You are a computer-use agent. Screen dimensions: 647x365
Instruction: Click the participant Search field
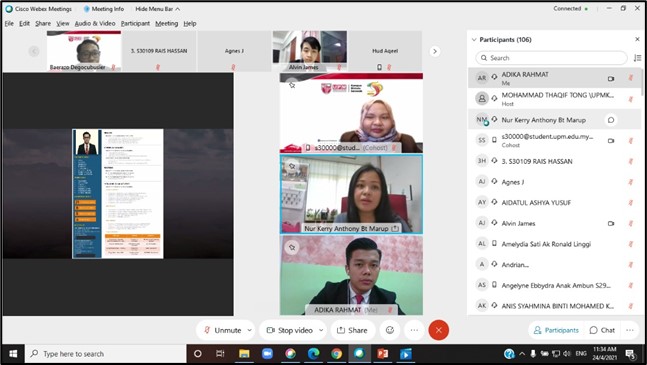[551, 58]
